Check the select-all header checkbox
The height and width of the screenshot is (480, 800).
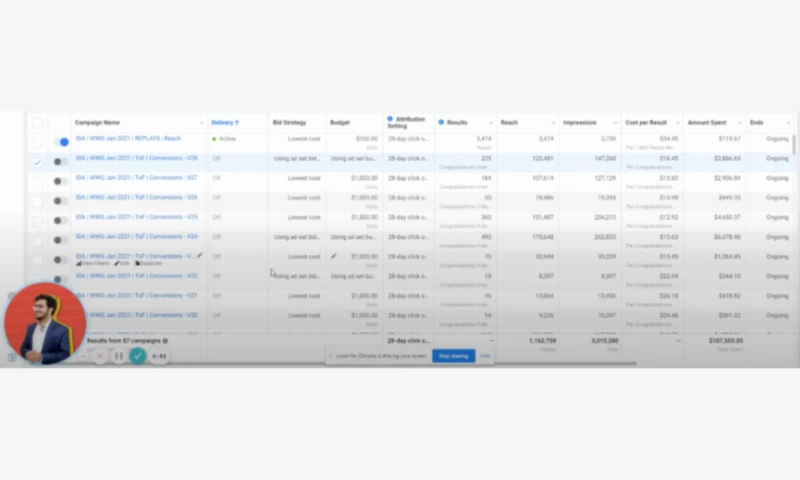37,122
